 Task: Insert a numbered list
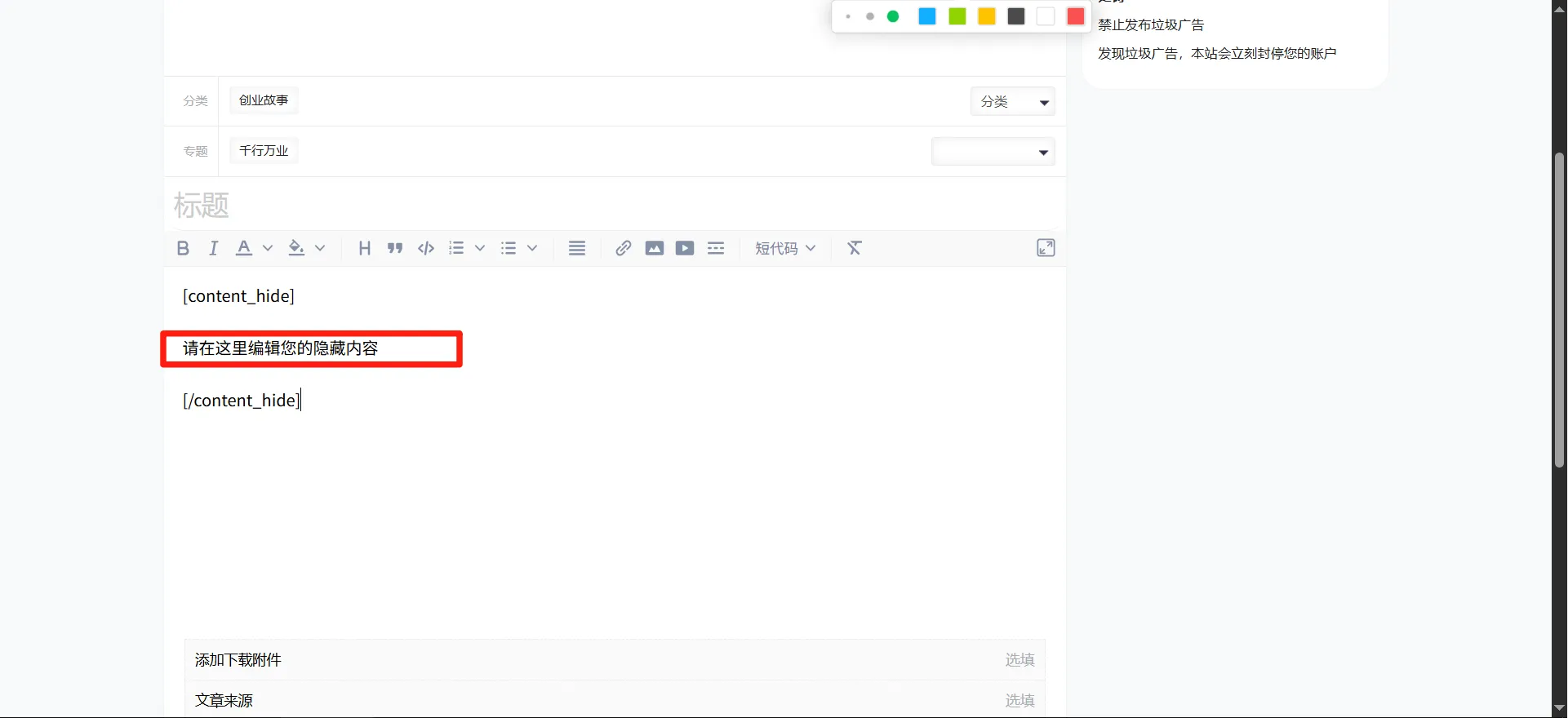pos(456,248)
